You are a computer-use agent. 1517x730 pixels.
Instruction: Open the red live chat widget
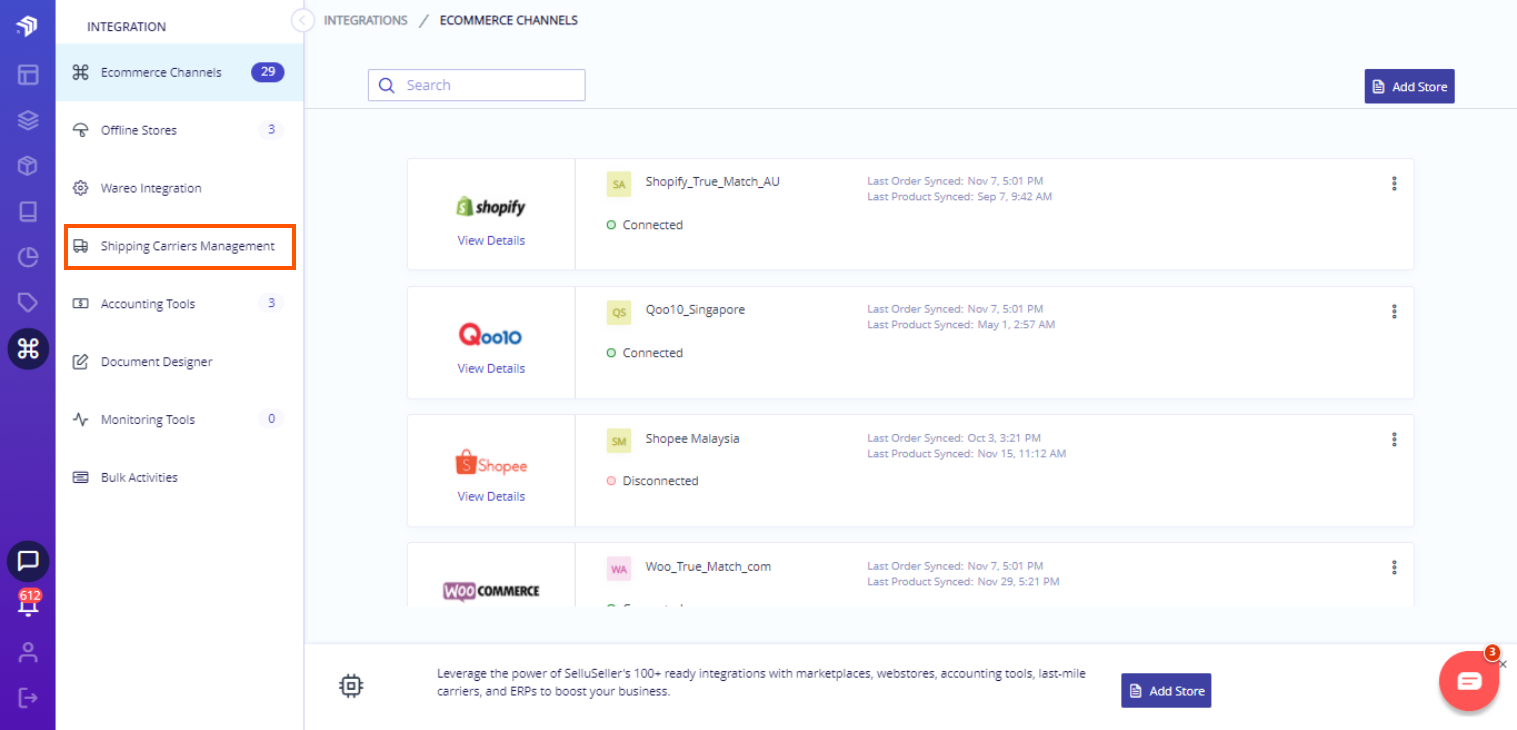click(1468, 682)
